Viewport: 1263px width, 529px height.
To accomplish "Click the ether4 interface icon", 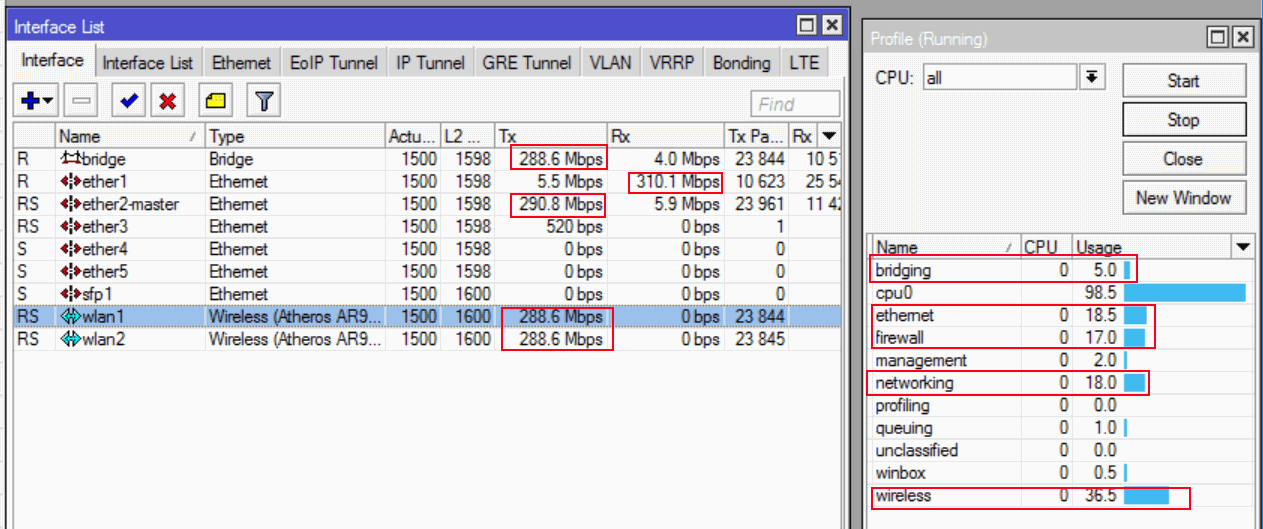I will tap(70, 249).
